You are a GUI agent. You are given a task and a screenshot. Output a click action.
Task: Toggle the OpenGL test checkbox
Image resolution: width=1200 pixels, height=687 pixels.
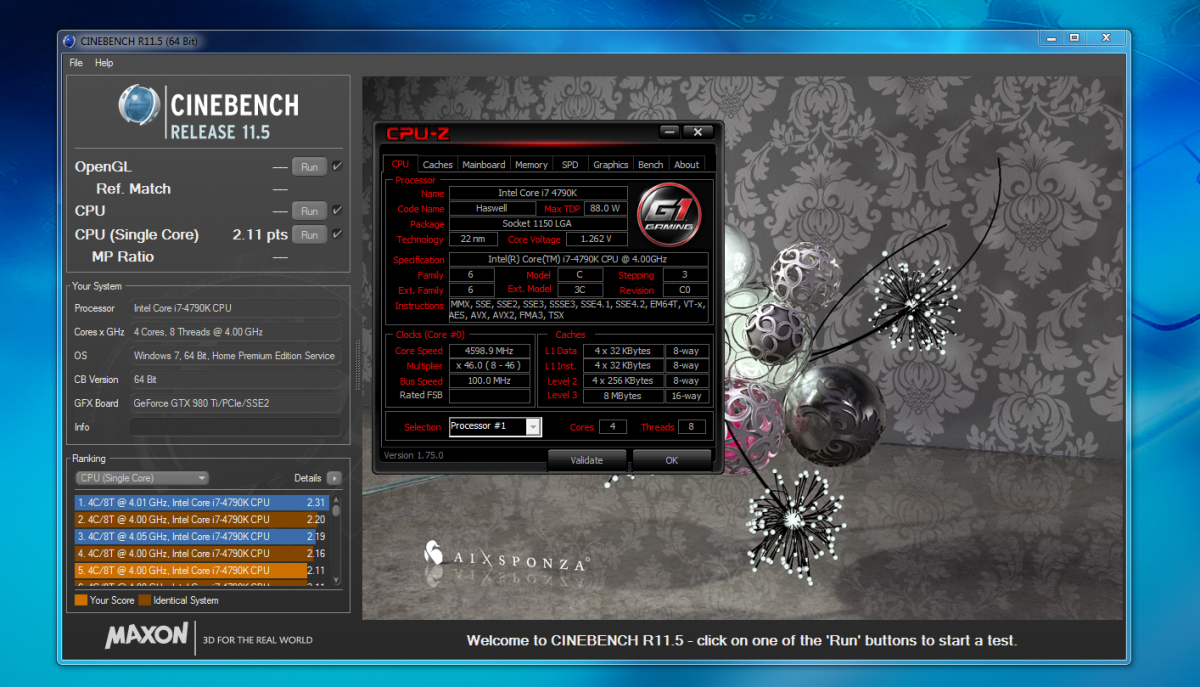(x=337, y=167)
